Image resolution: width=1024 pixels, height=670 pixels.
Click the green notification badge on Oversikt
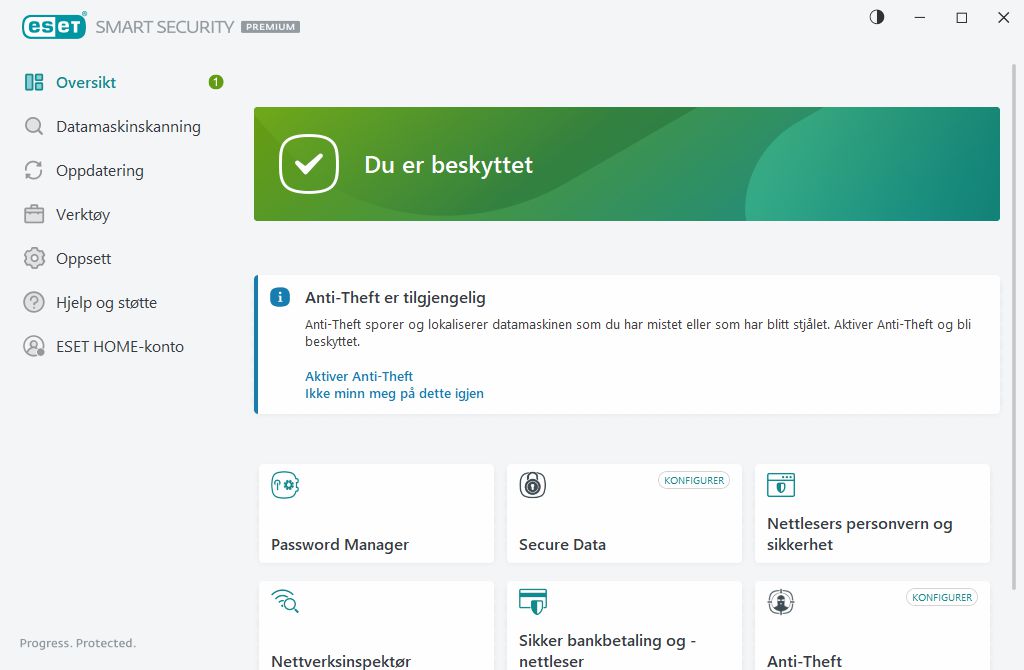click(216, 82)
